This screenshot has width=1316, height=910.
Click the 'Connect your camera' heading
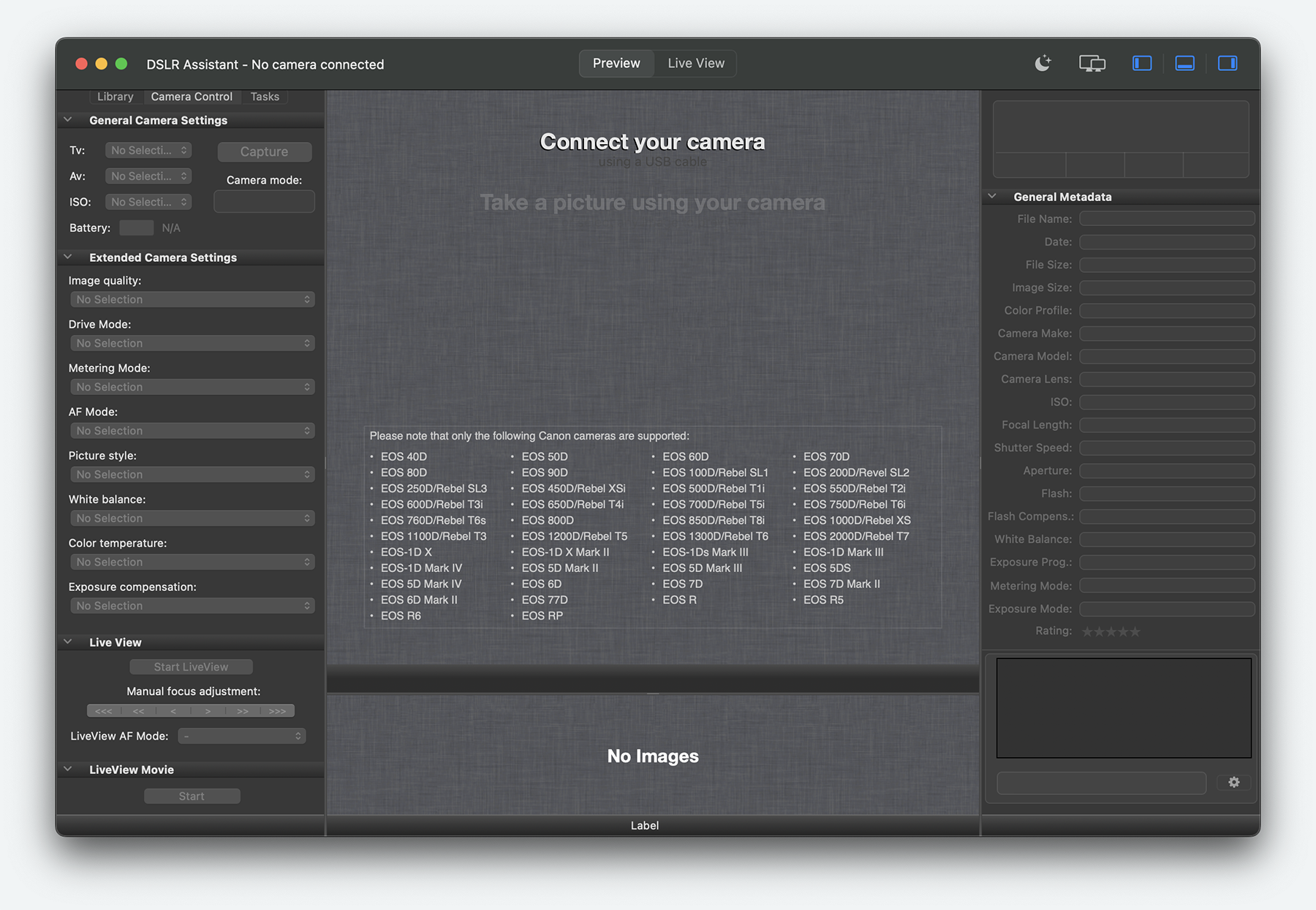click(652, 141)
